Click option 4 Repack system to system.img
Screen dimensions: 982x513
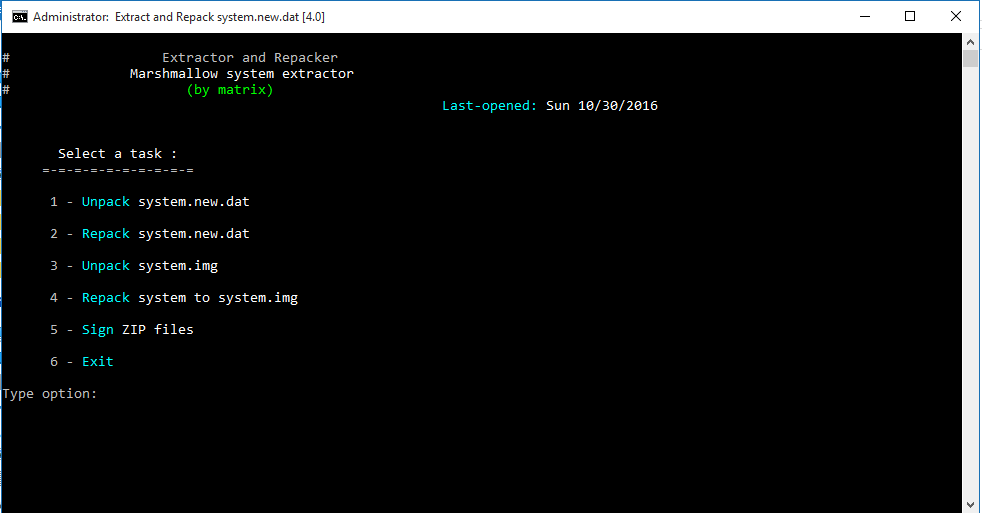coord(174,298)
